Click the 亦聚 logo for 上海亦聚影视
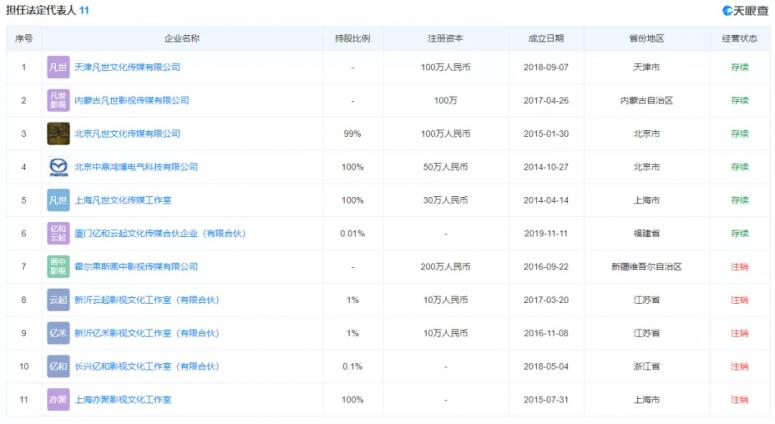Image resolution: width=775 pixels, height=424 pixels. point(58,399)
